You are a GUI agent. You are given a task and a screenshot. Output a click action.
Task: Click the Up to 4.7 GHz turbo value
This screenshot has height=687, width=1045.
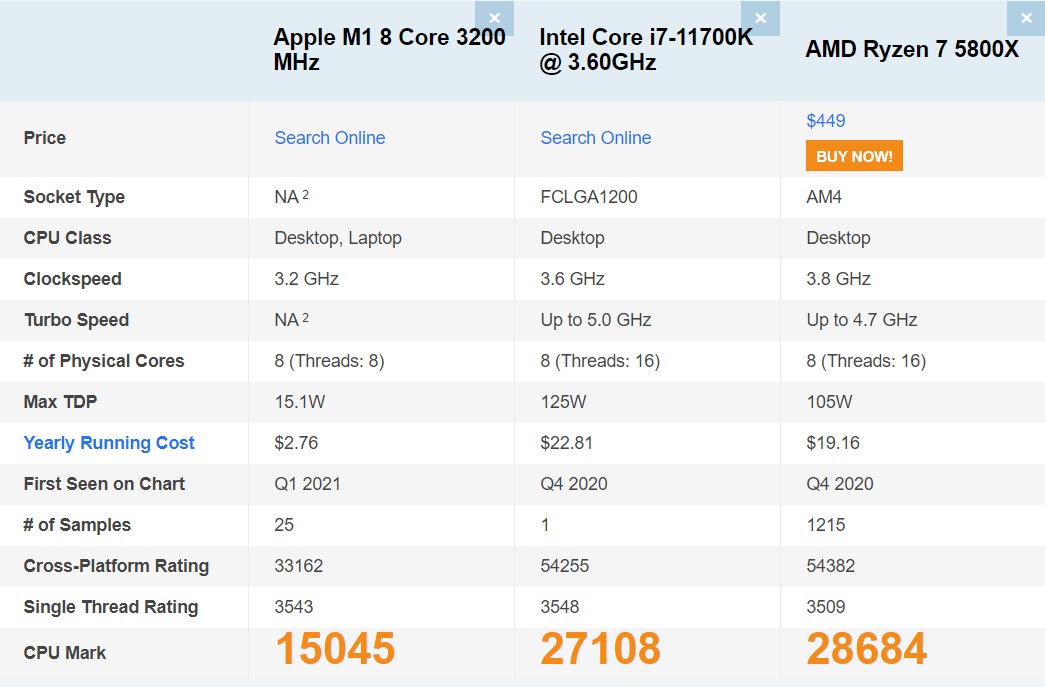point(862,321)
